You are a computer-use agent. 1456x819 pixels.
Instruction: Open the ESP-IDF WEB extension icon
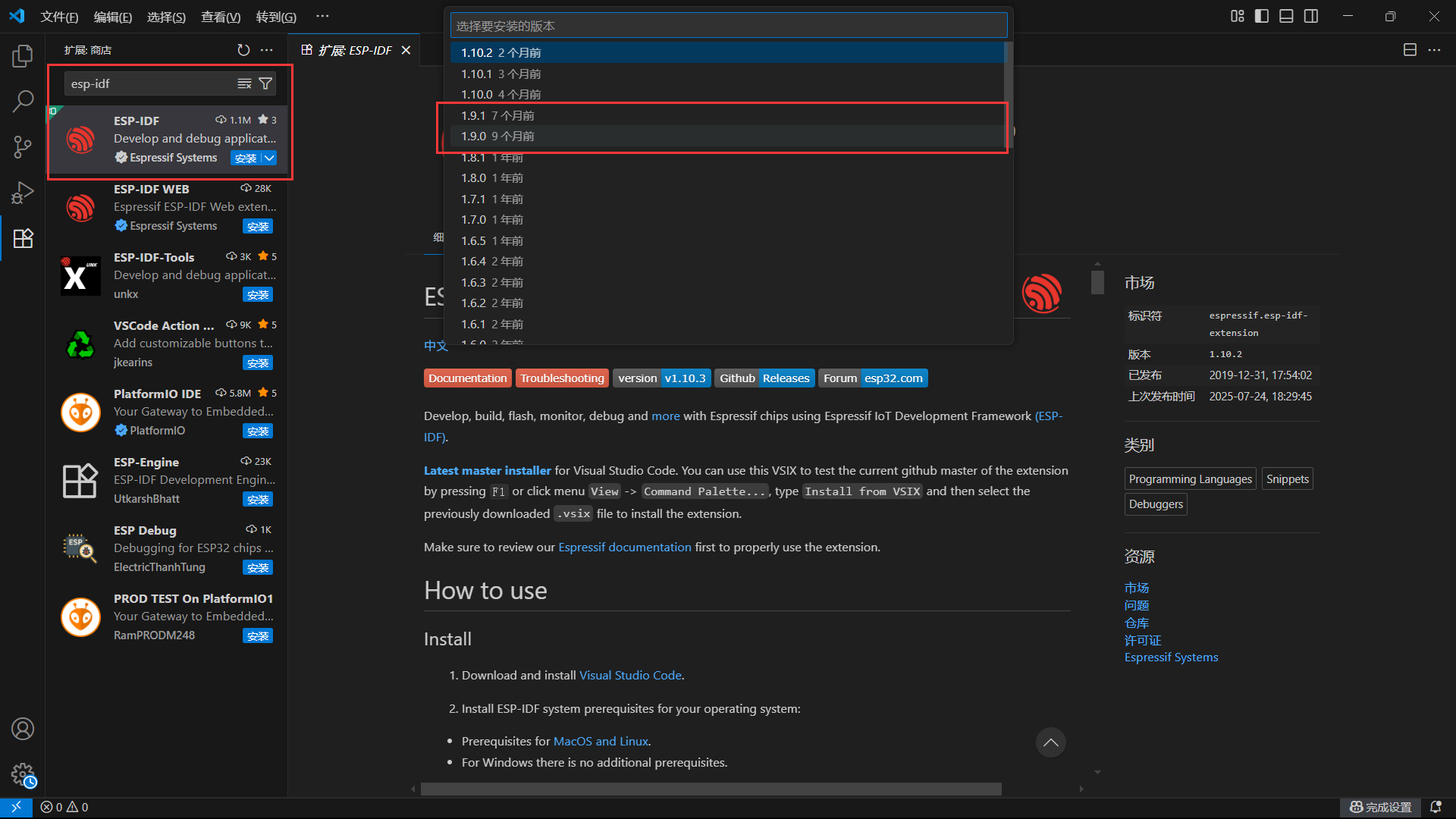[x=80, y=208]
